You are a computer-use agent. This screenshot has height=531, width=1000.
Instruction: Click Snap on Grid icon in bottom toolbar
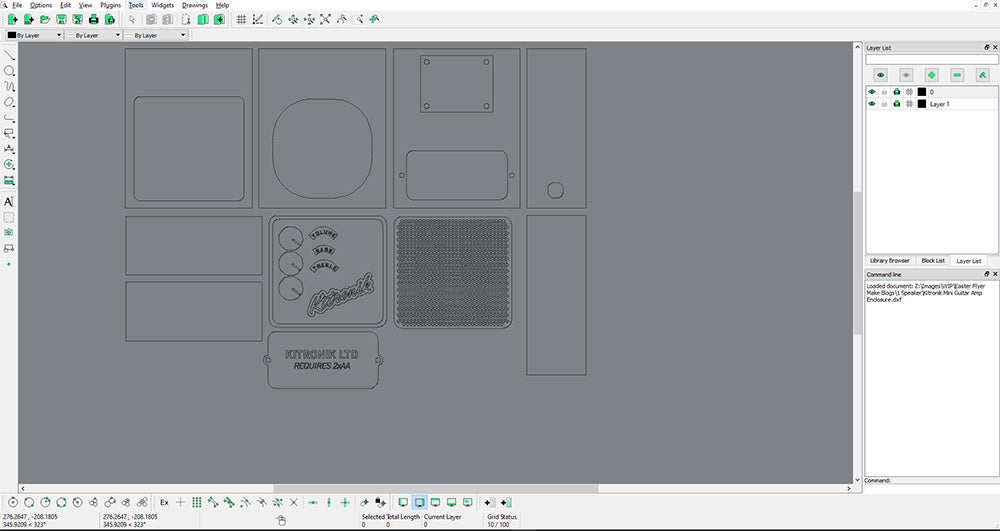197,501
